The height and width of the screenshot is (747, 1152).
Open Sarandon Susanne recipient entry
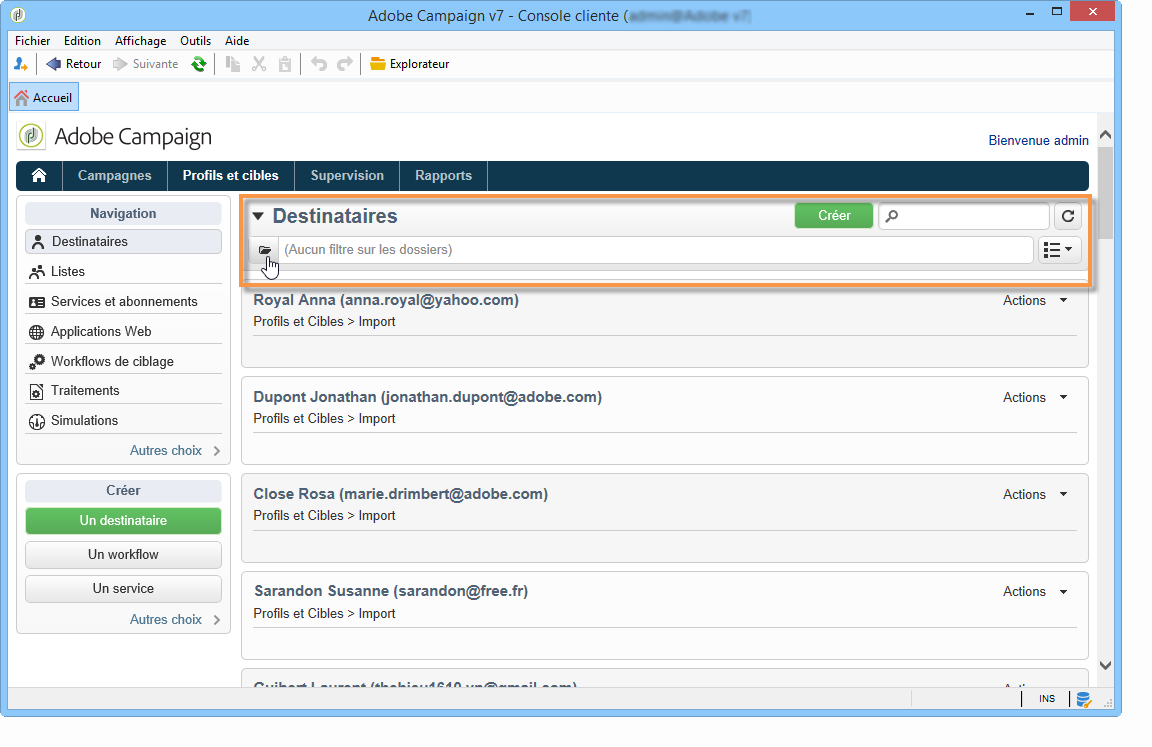click(391, 591)
